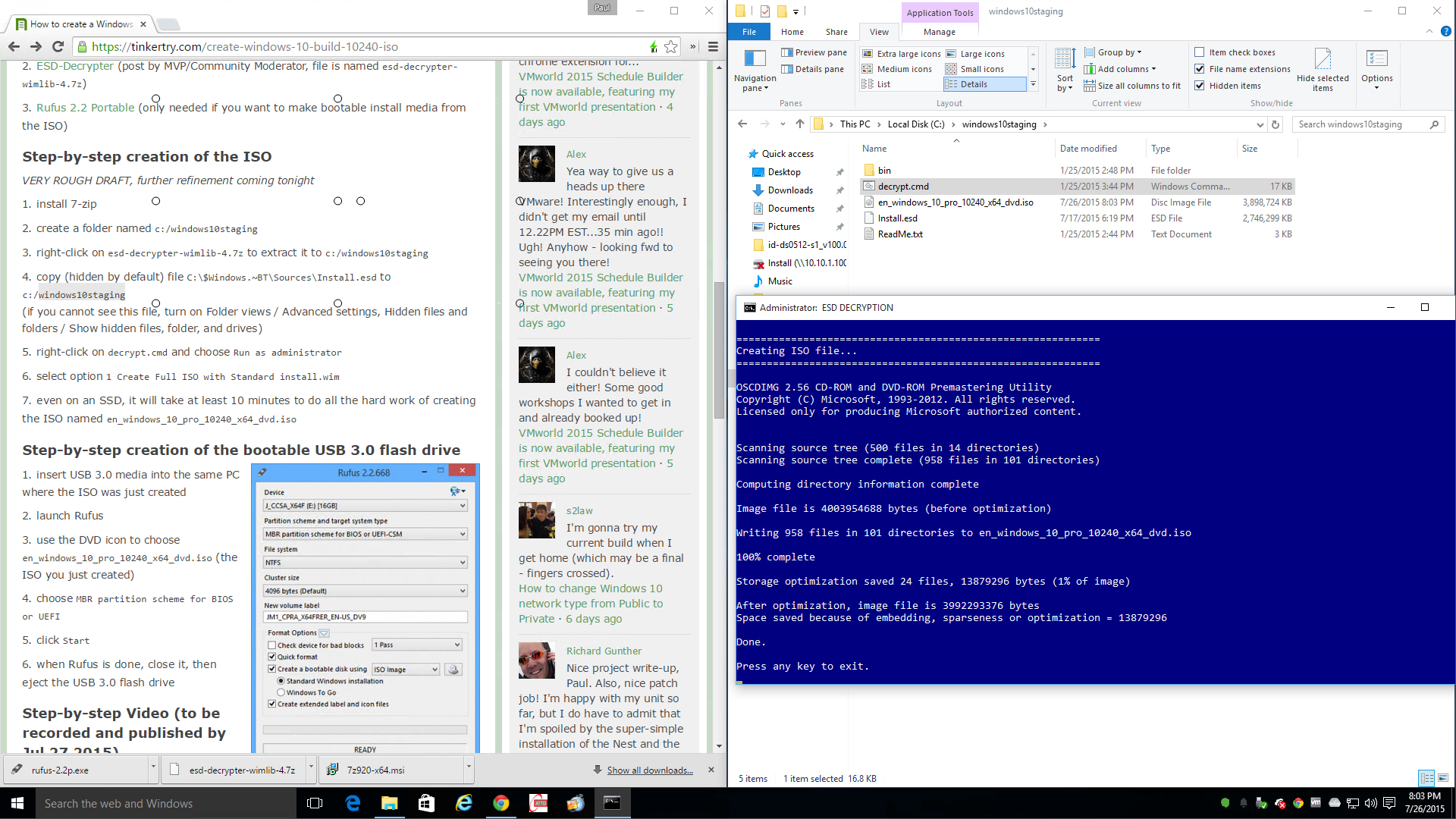Open 7z920-x64.msi download options arrow
The width and height of the screenshot is (1456, 819).
(469, 768)
